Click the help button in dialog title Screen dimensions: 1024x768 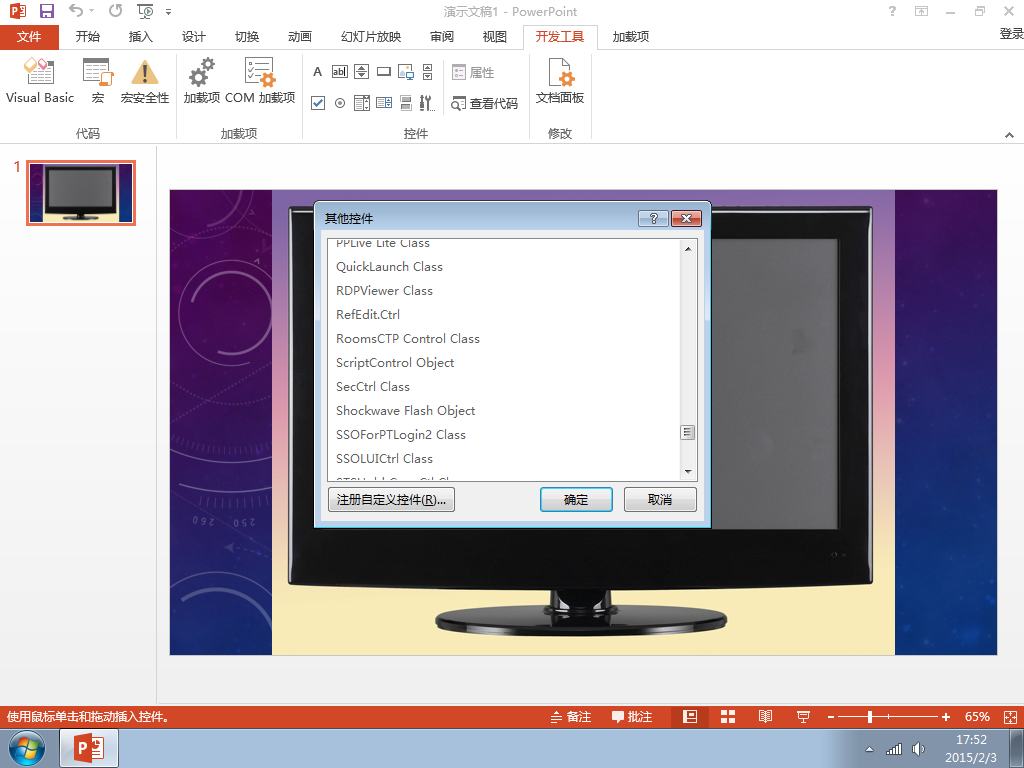653,218
